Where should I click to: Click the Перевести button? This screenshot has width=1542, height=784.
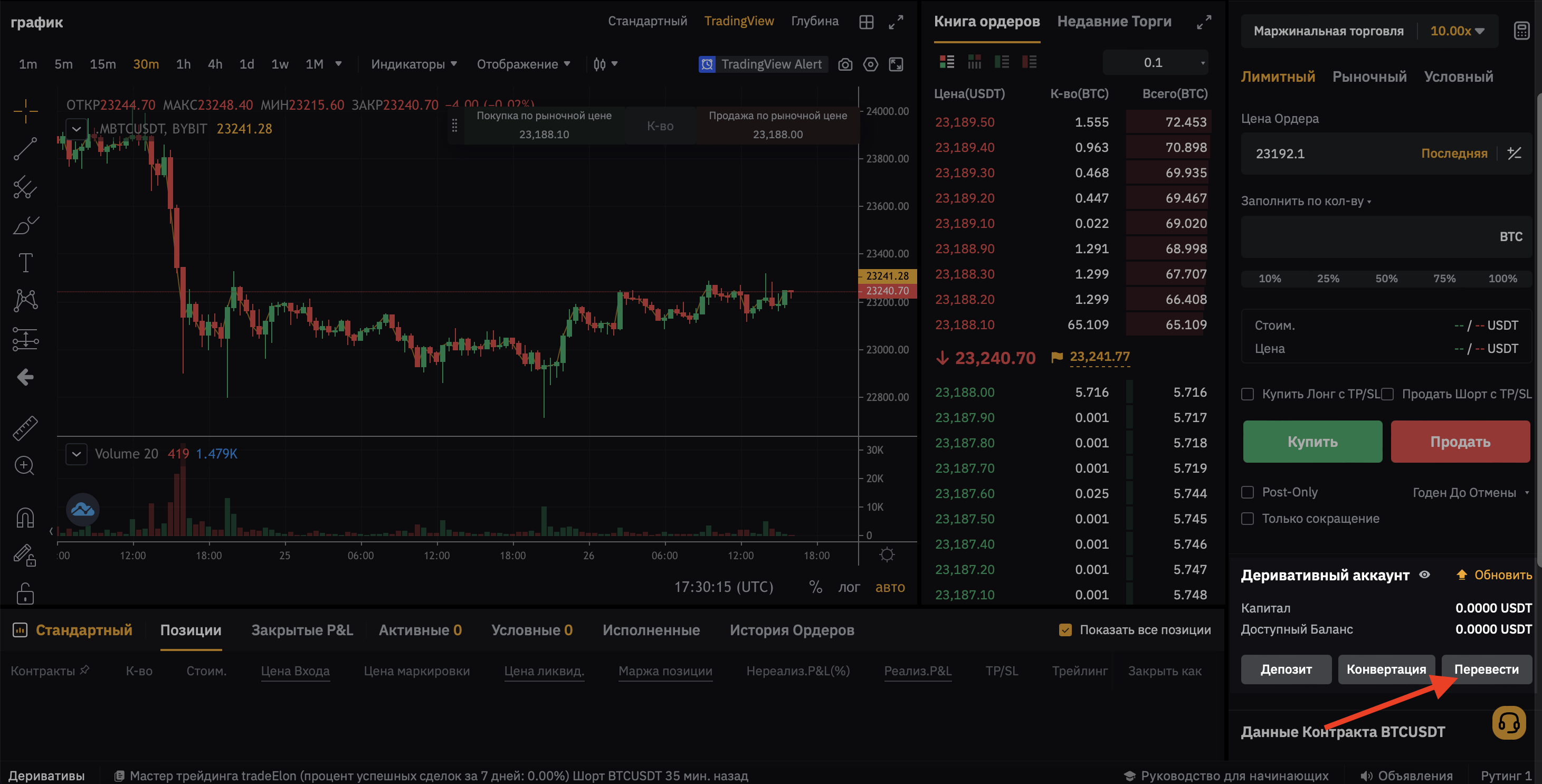pyautogui.click(x=1487, y=669)
